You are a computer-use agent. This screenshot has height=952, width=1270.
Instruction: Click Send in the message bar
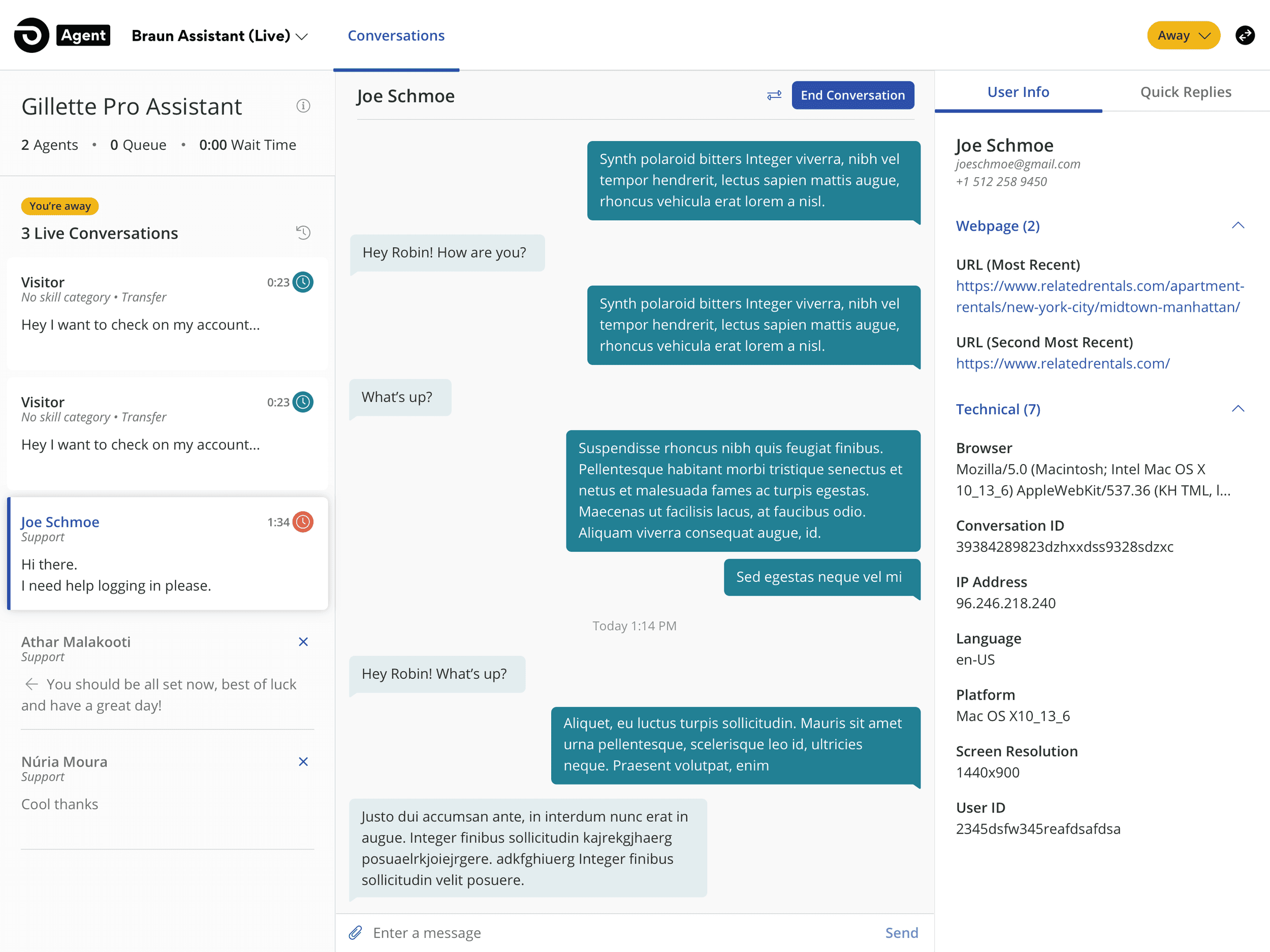tap(901, 933)
